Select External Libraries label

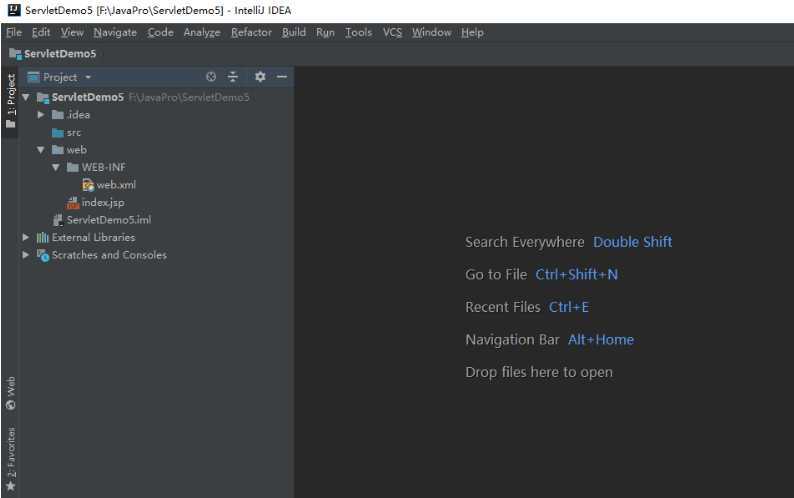[93, 238]
